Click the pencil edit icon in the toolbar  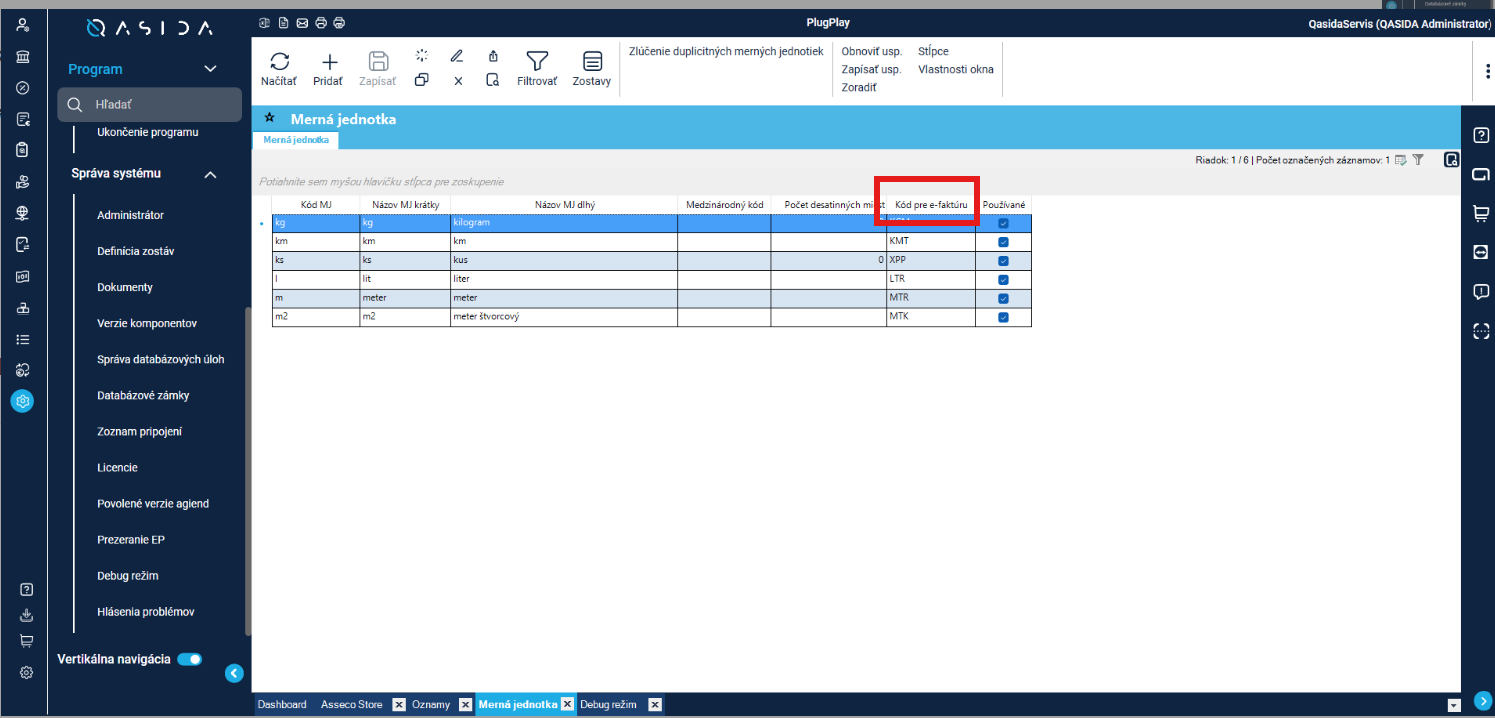tap(457, 55)
